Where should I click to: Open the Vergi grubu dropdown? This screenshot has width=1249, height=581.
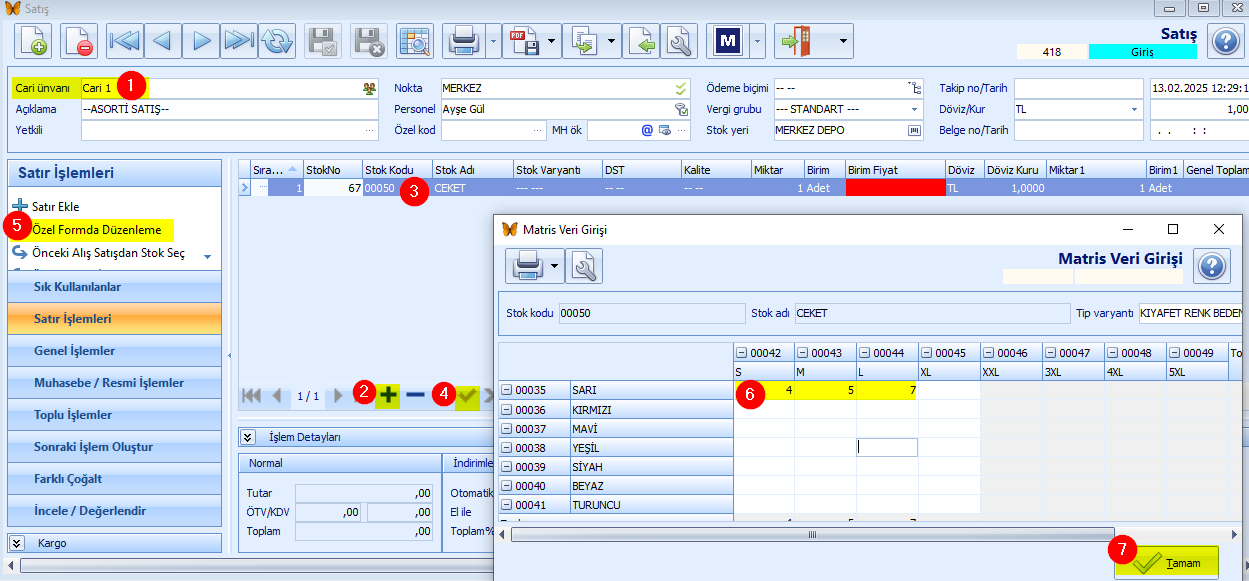point(914,109)
